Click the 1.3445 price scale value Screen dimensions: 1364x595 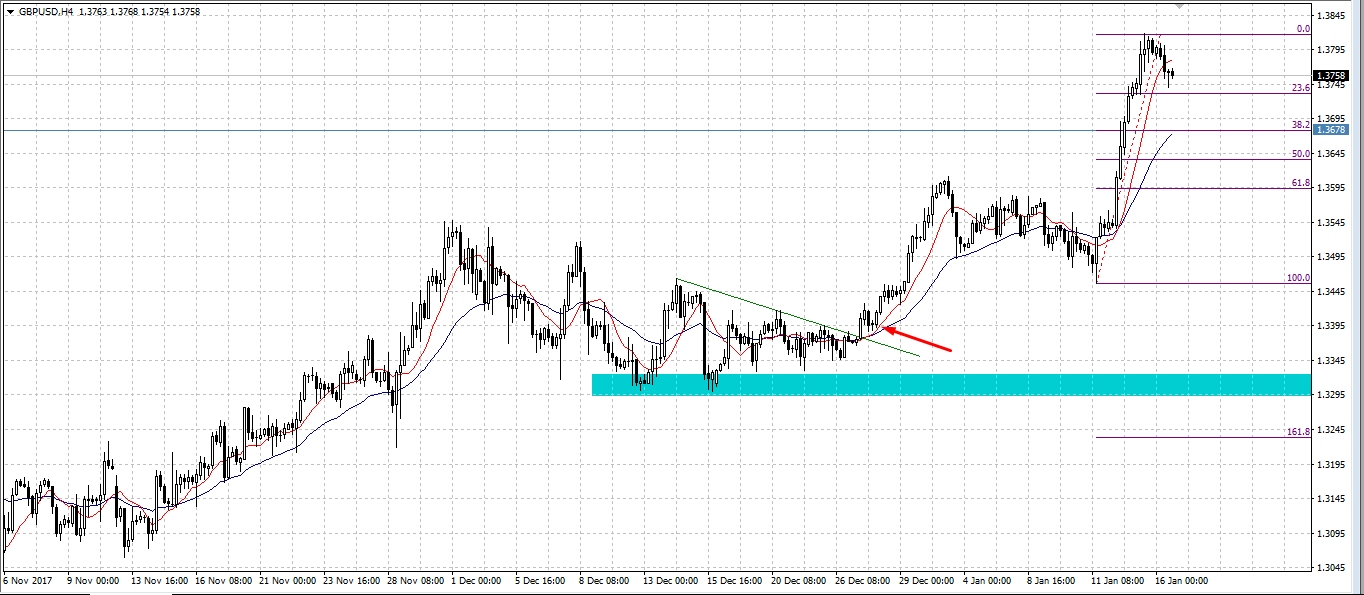[1331, 292]
